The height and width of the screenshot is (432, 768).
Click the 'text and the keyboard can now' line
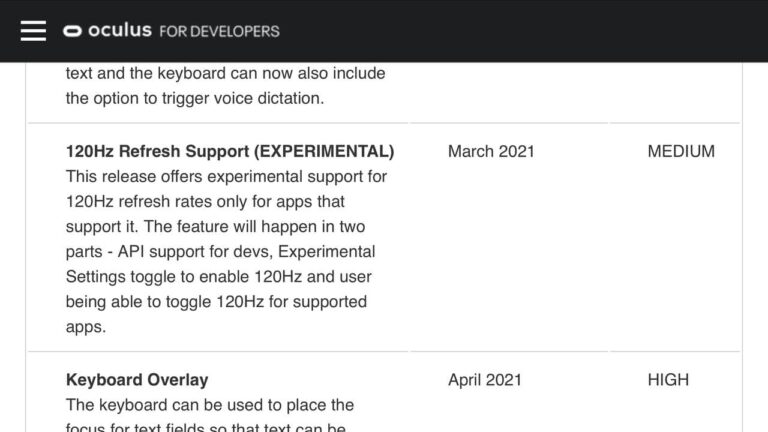tap(225, 73)
